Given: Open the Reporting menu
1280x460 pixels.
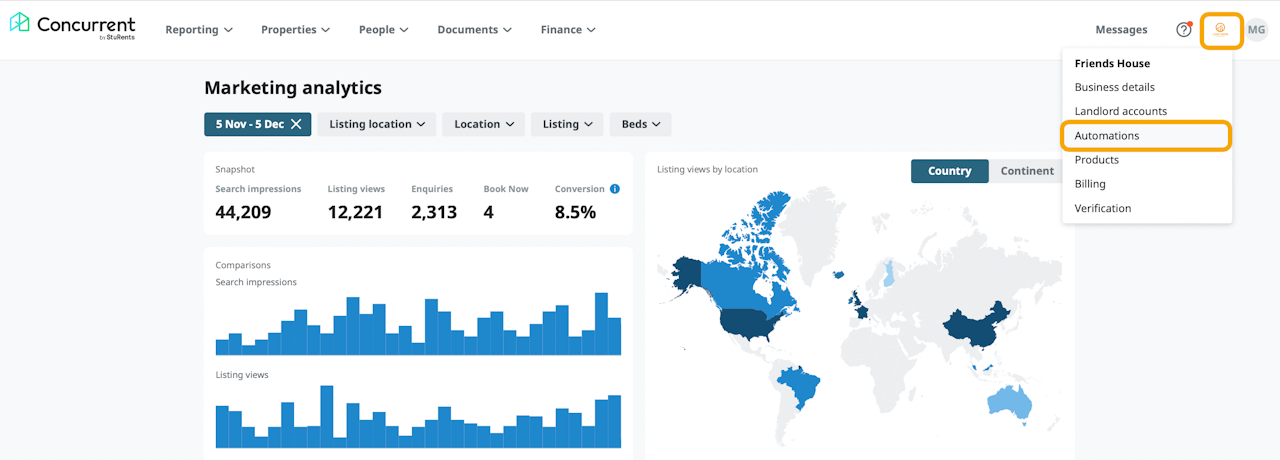Looking at the screenshot, I should pos(198,30).
